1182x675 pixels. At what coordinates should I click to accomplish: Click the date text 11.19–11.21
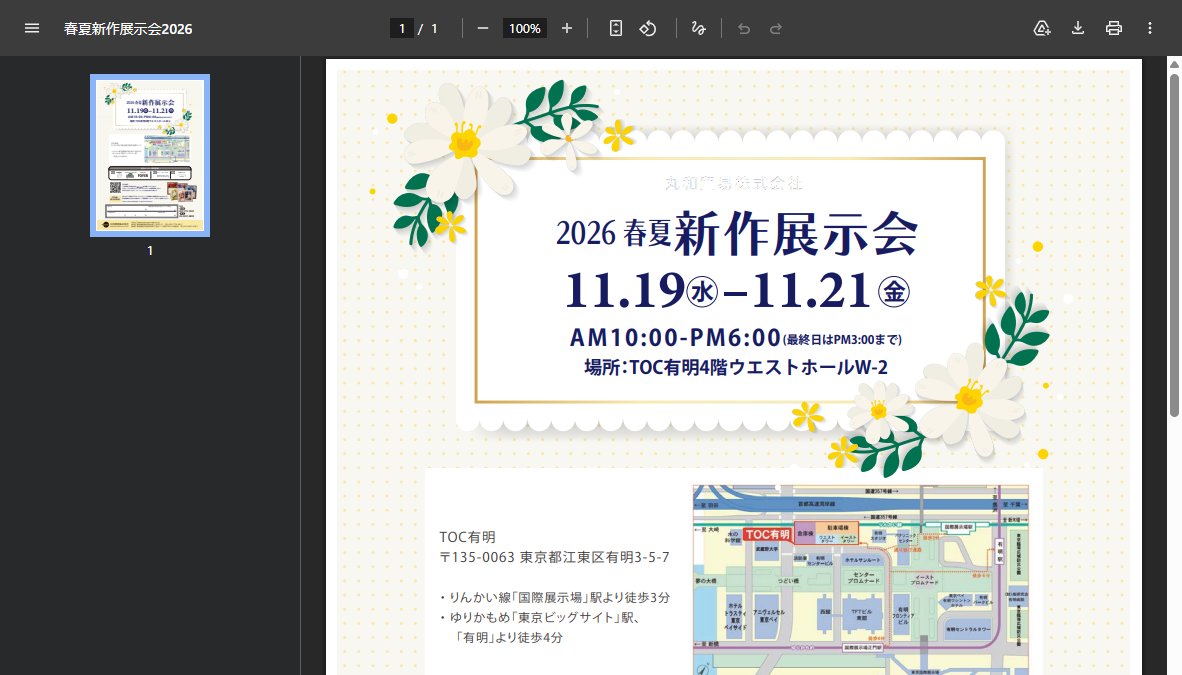click(737, 290)
